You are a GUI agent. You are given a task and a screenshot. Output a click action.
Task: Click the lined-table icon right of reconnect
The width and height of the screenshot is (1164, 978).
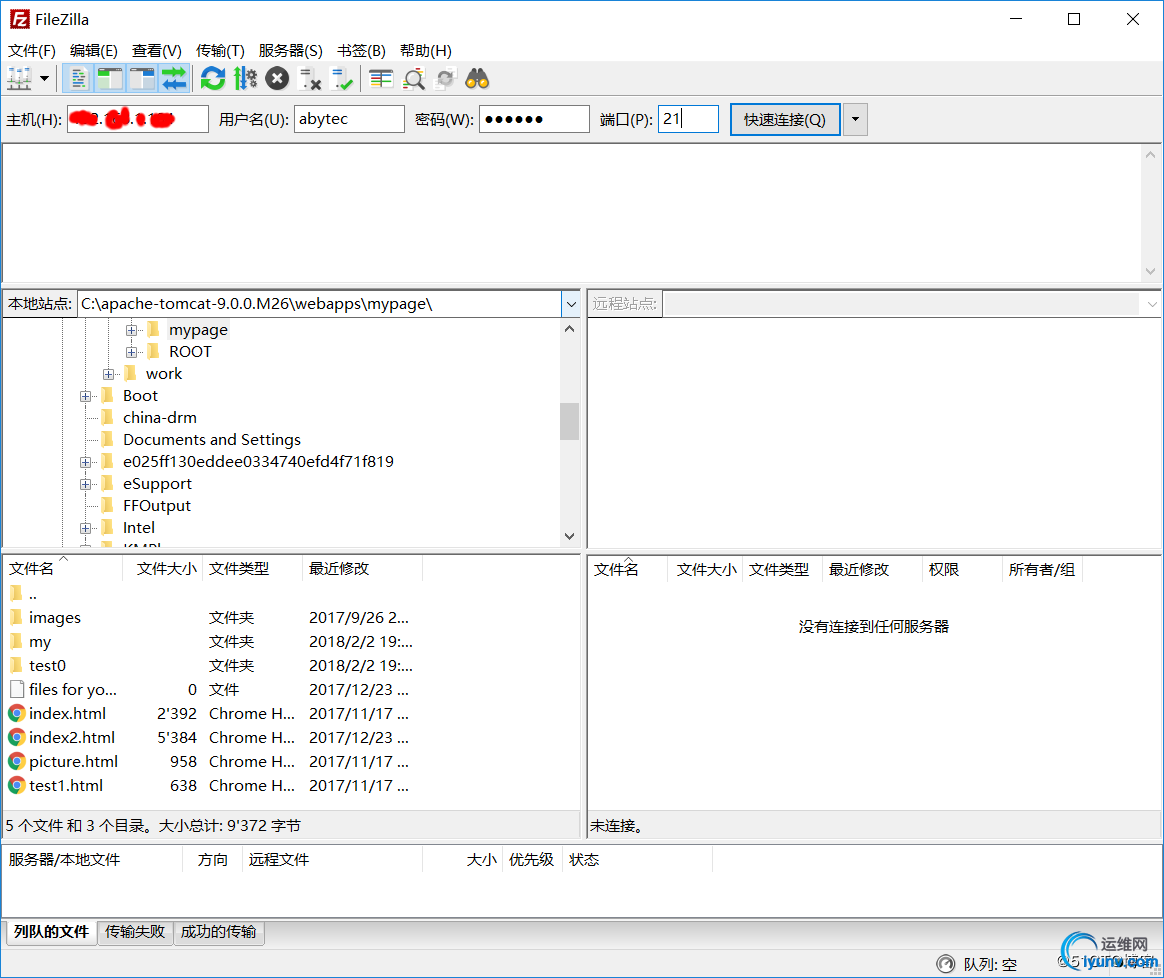tap(382, 78)
